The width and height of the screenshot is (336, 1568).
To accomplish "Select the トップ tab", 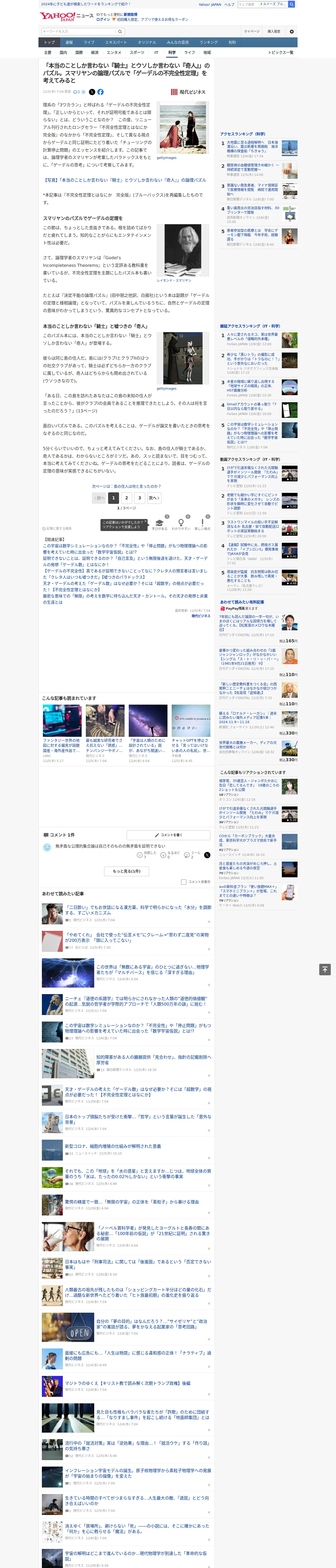I will [x=49, y=43].
